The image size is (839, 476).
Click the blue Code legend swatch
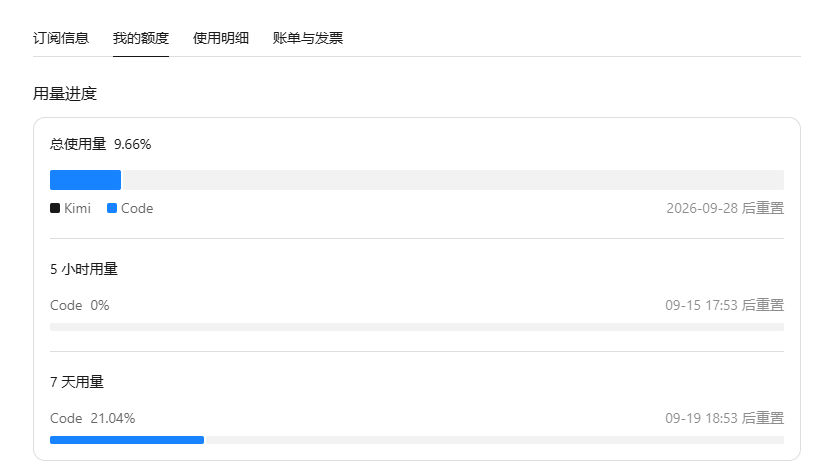pos(112,208)
